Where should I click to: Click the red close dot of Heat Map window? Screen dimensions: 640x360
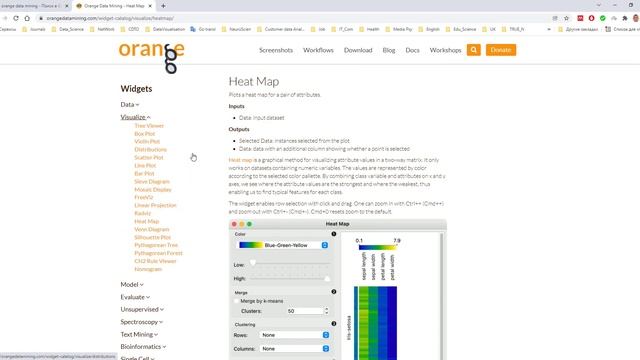click(234, 224)
